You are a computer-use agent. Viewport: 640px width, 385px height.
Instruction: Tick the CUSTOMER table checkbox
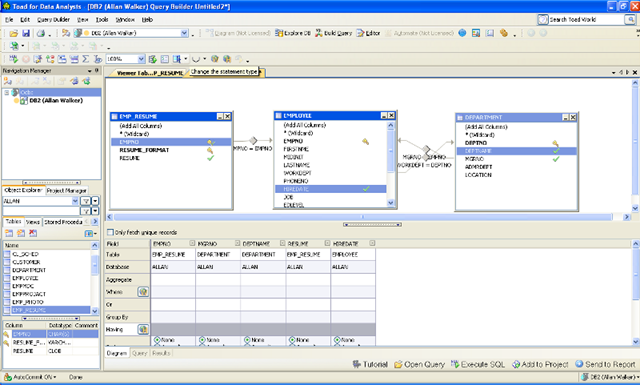(x=7, y=262)
